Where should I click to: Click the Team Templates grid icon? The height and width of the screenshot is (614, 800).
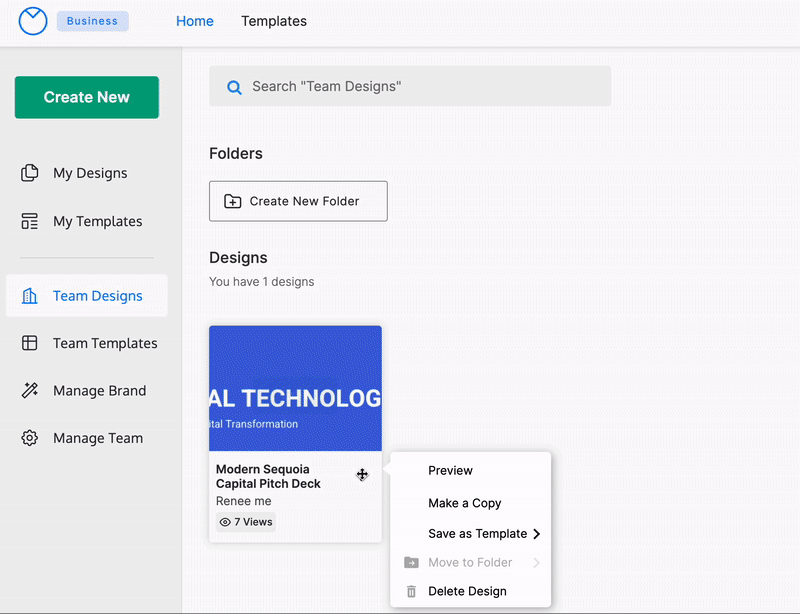(x=30, y=343)
